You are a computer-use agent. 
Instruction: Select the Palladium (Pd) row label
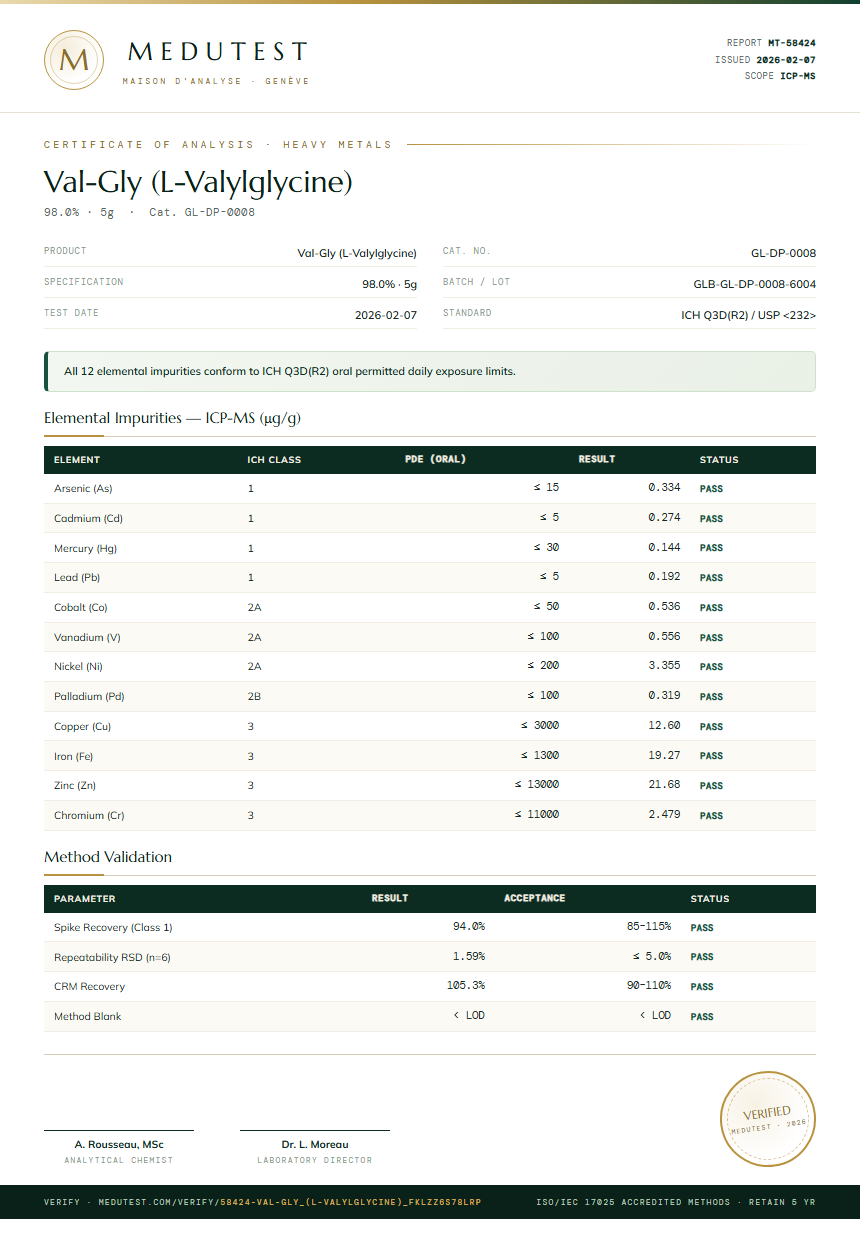[89, 697]
